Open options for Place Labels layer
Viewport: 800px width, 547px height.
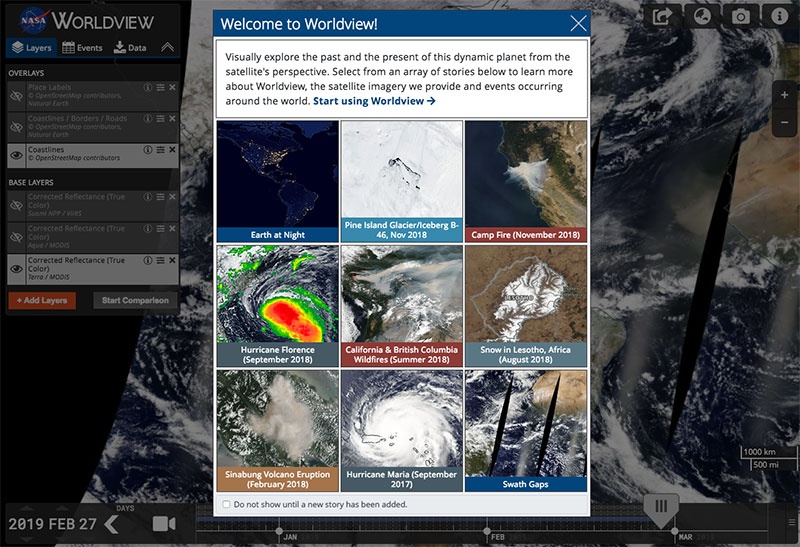[x=160, y=87]
